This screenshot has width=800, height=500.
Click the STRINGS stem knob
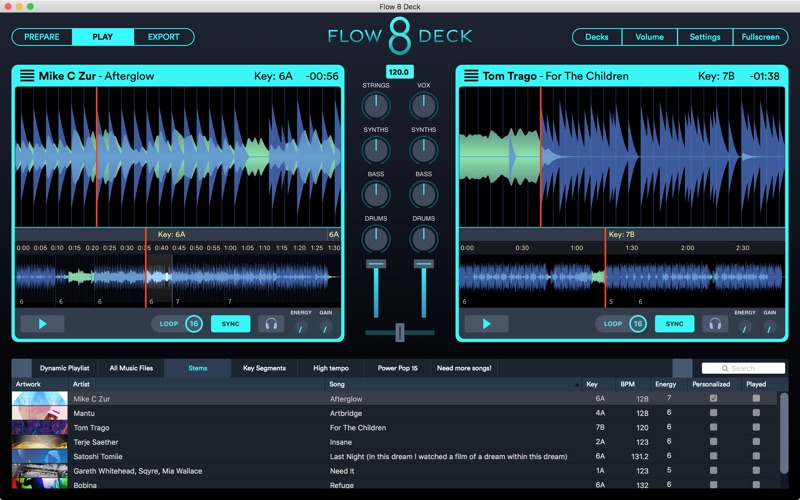[x=376, y=106]
